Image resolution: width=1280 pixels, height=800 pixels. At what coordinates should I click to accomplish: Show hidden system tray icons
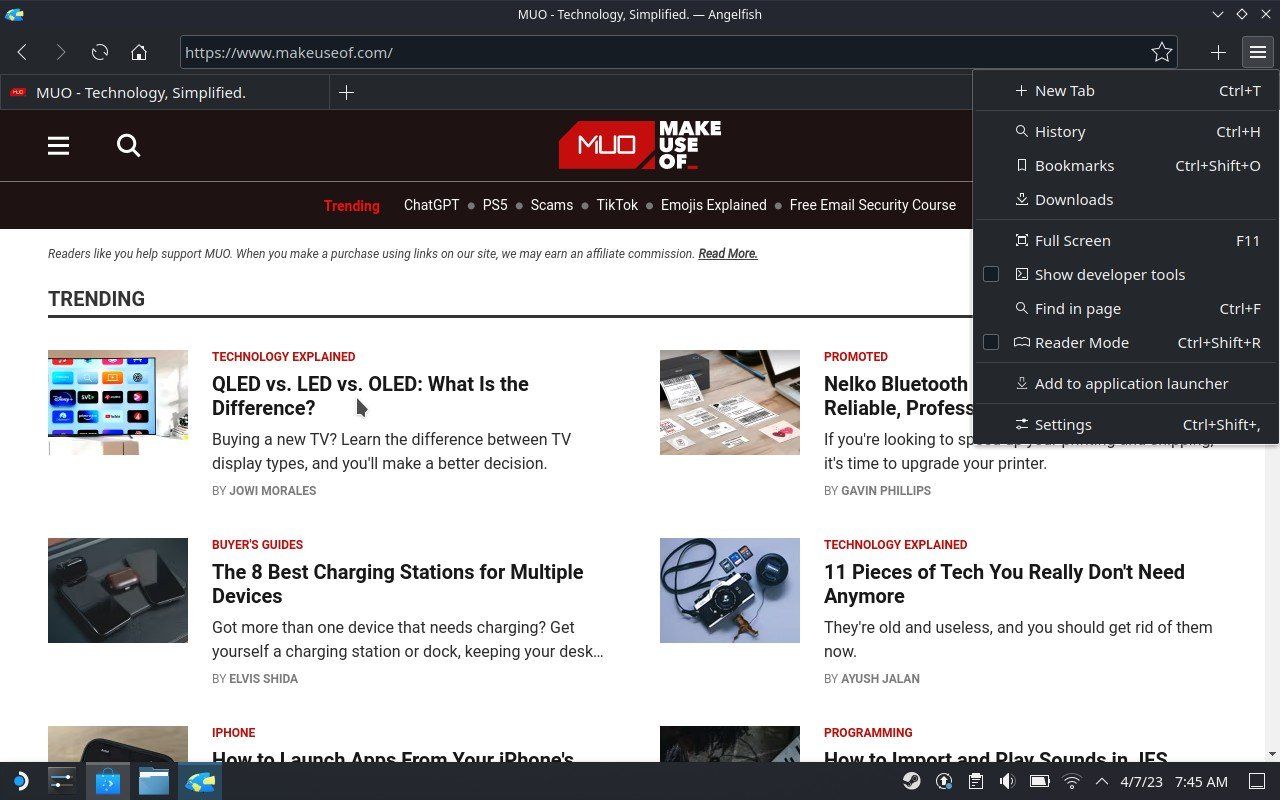pos(1102,781)
